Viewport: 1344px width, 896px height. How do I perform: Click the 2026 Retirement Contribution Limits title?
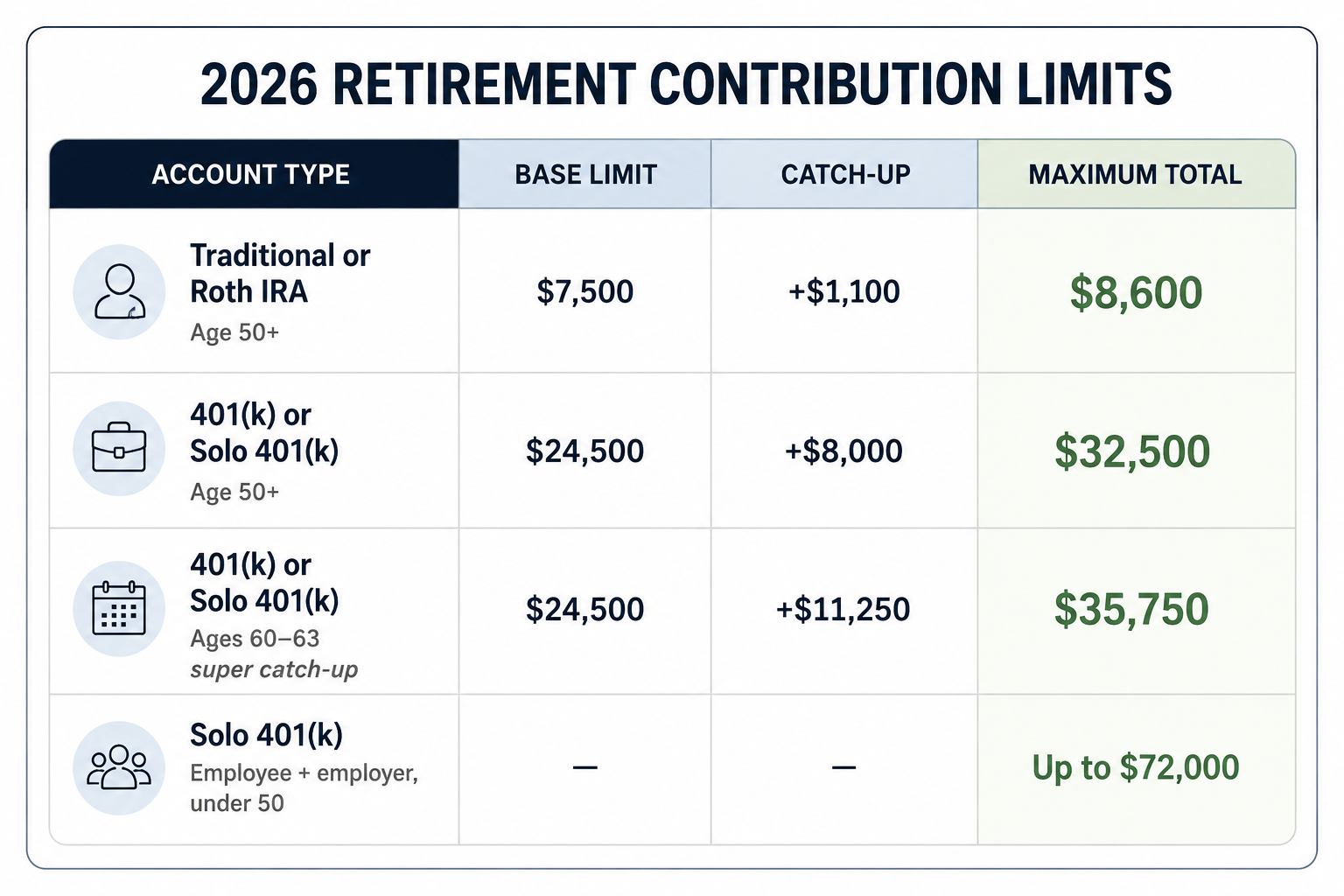click(x=685, y=85)
